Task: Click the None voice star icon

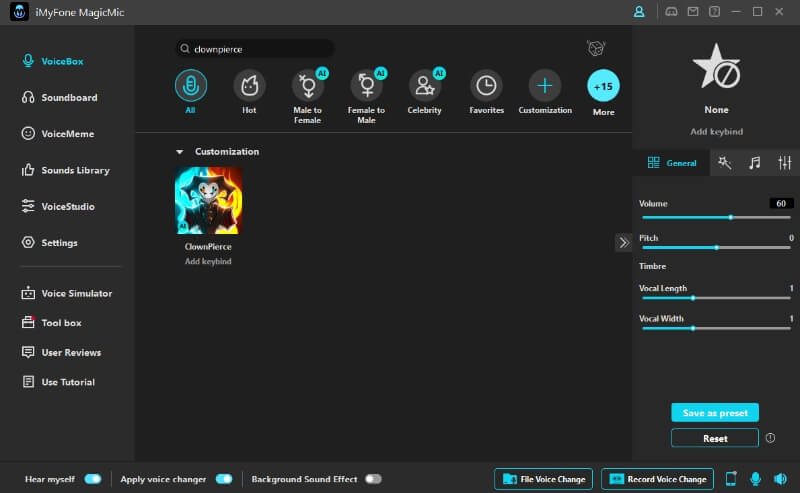Action: 716,66
